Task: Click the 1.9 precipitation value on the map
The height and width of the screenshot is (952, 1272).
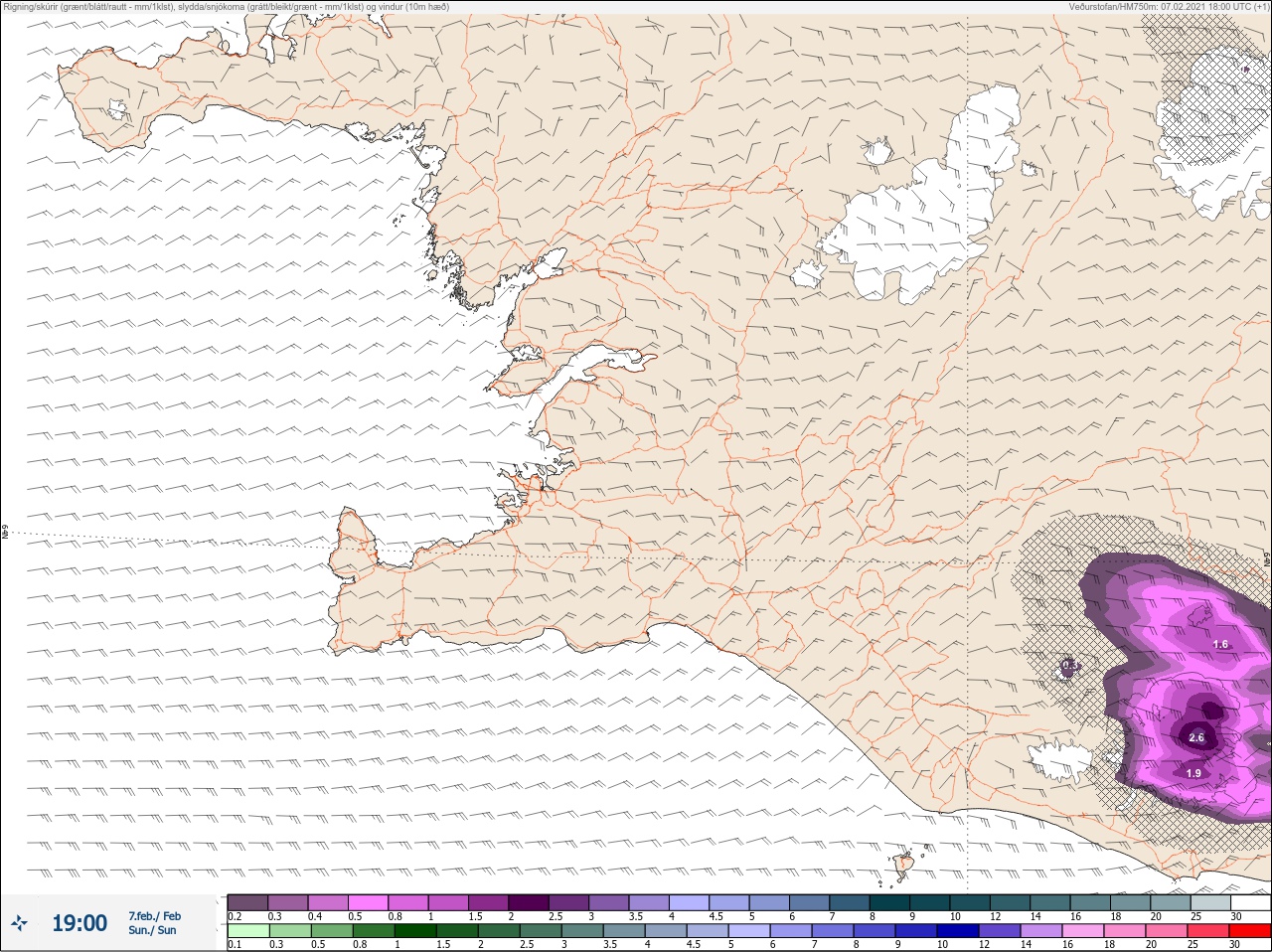Action: tap(1193, 773)
